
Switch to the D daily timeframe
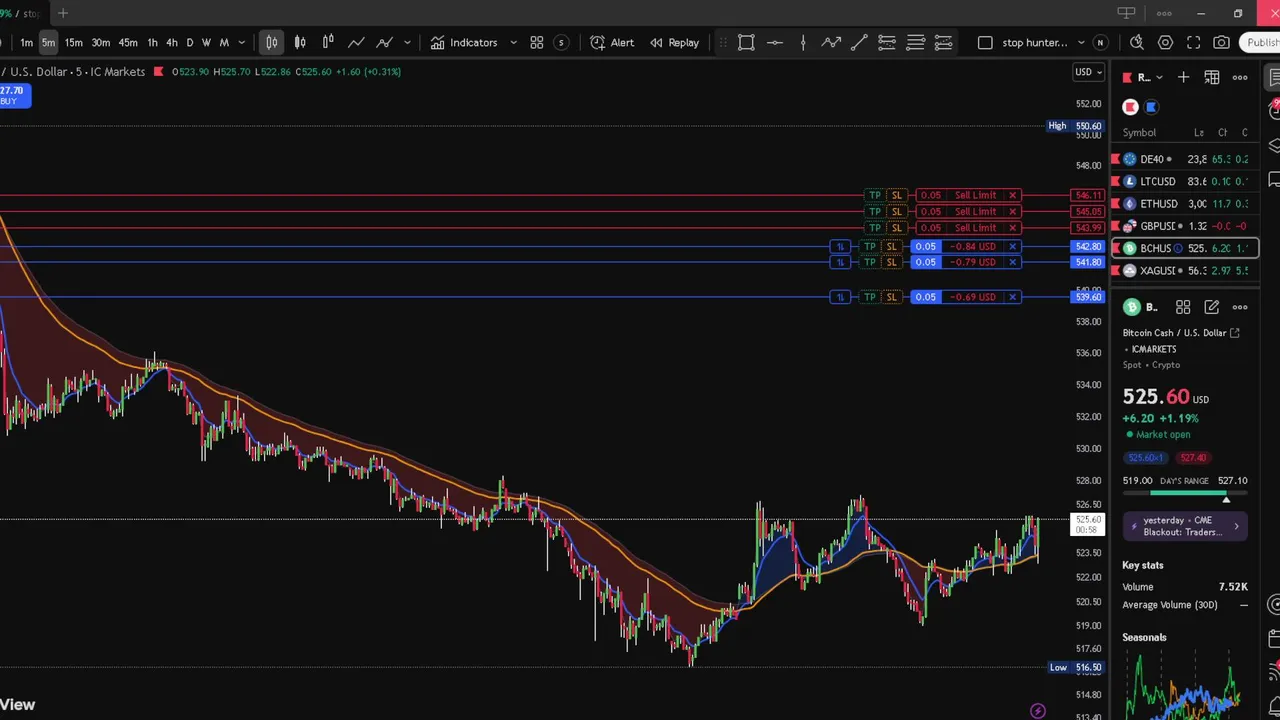(189, 42)
